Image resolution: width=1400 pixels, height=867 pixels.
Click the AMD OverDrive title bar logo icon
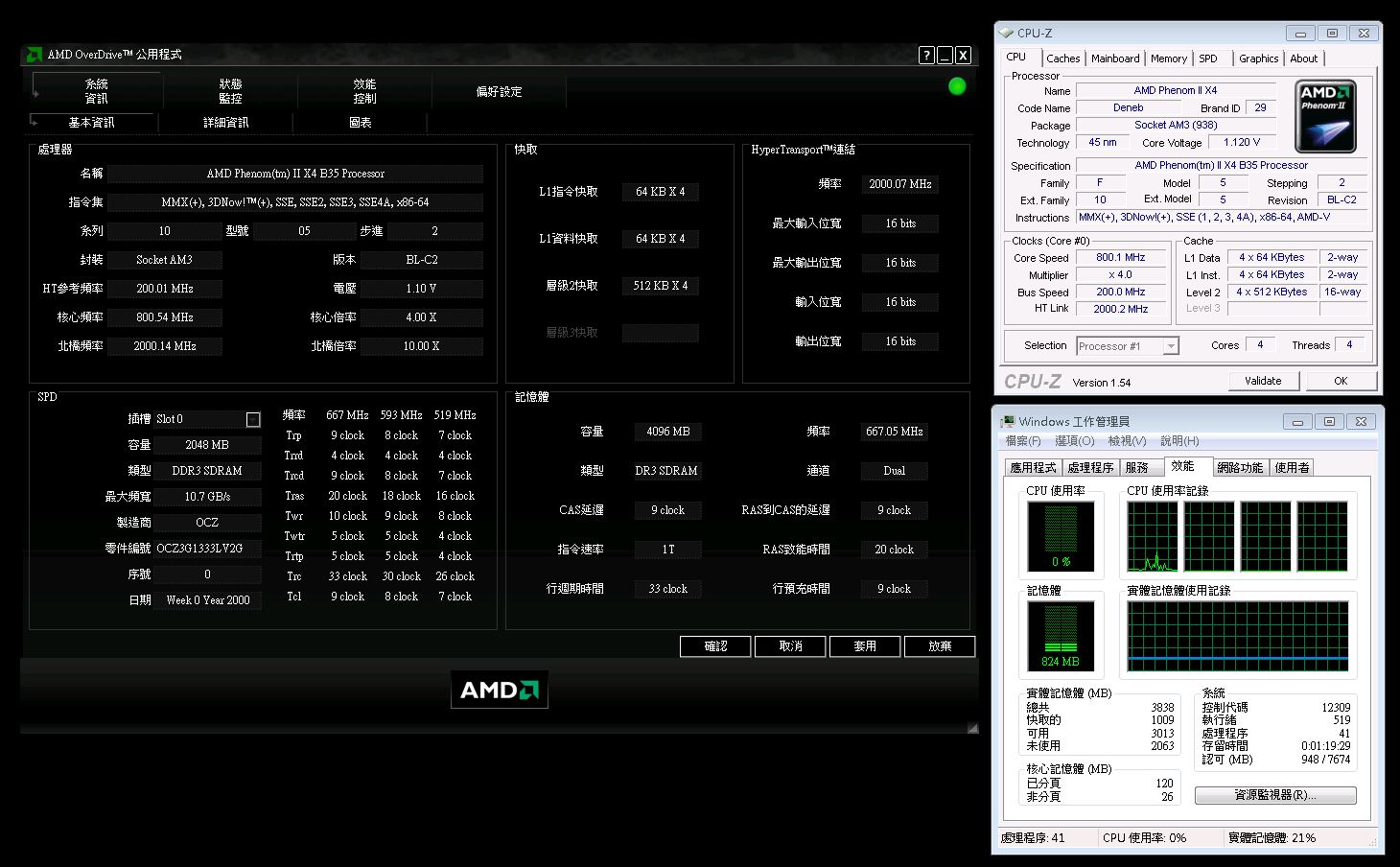pos(34,55)
